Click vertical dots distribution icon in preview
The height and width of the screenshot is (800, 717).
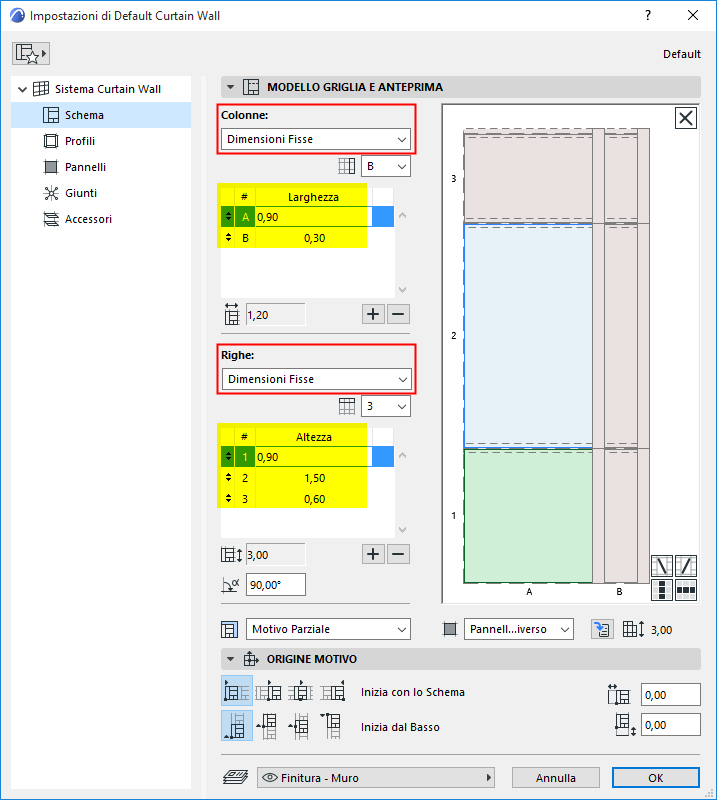pyautogui.click(x=662, y=590)
